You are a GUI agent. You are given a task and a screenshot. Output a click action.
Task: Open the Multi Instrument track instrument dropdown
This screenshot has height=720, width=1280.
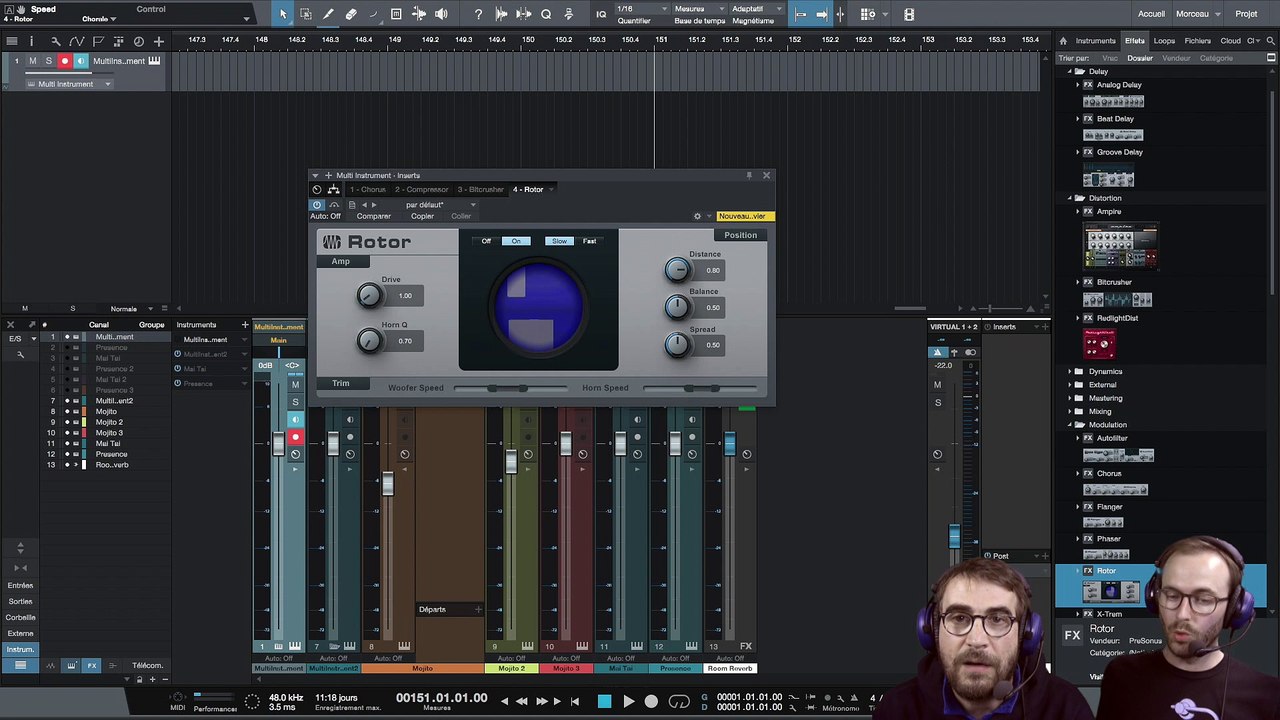click(70, 84)
